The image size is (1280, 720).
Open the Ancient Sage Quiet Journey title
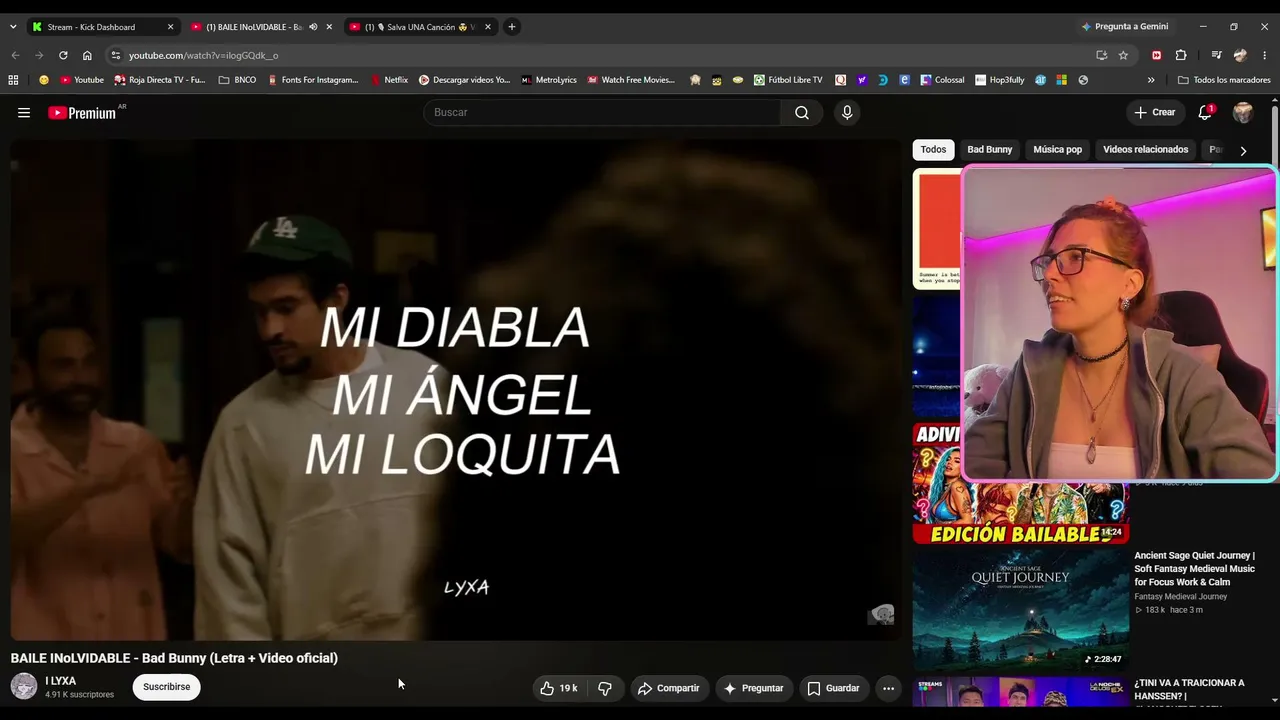[x=1196, y=569]
